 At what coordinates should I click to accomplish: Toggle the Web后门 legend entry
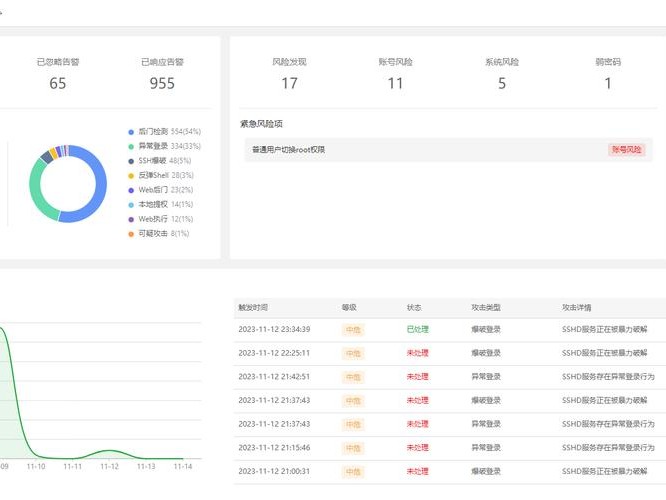161,190
